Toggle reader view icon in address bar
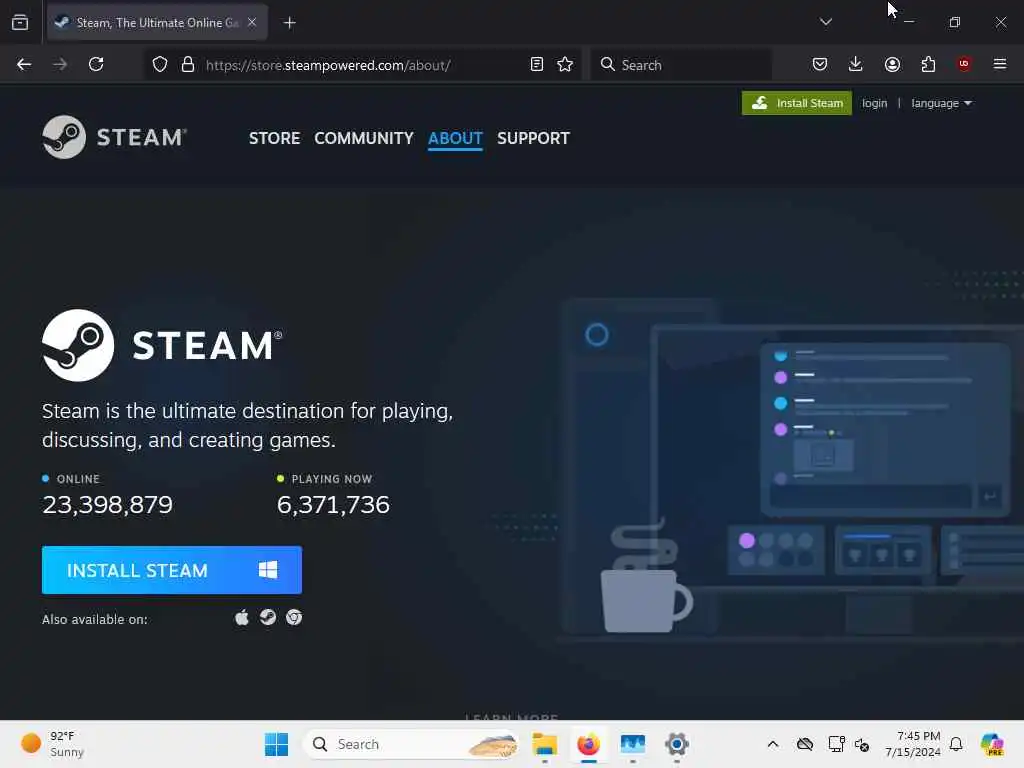Screen dimensions: 1024x768 (536, 65)
